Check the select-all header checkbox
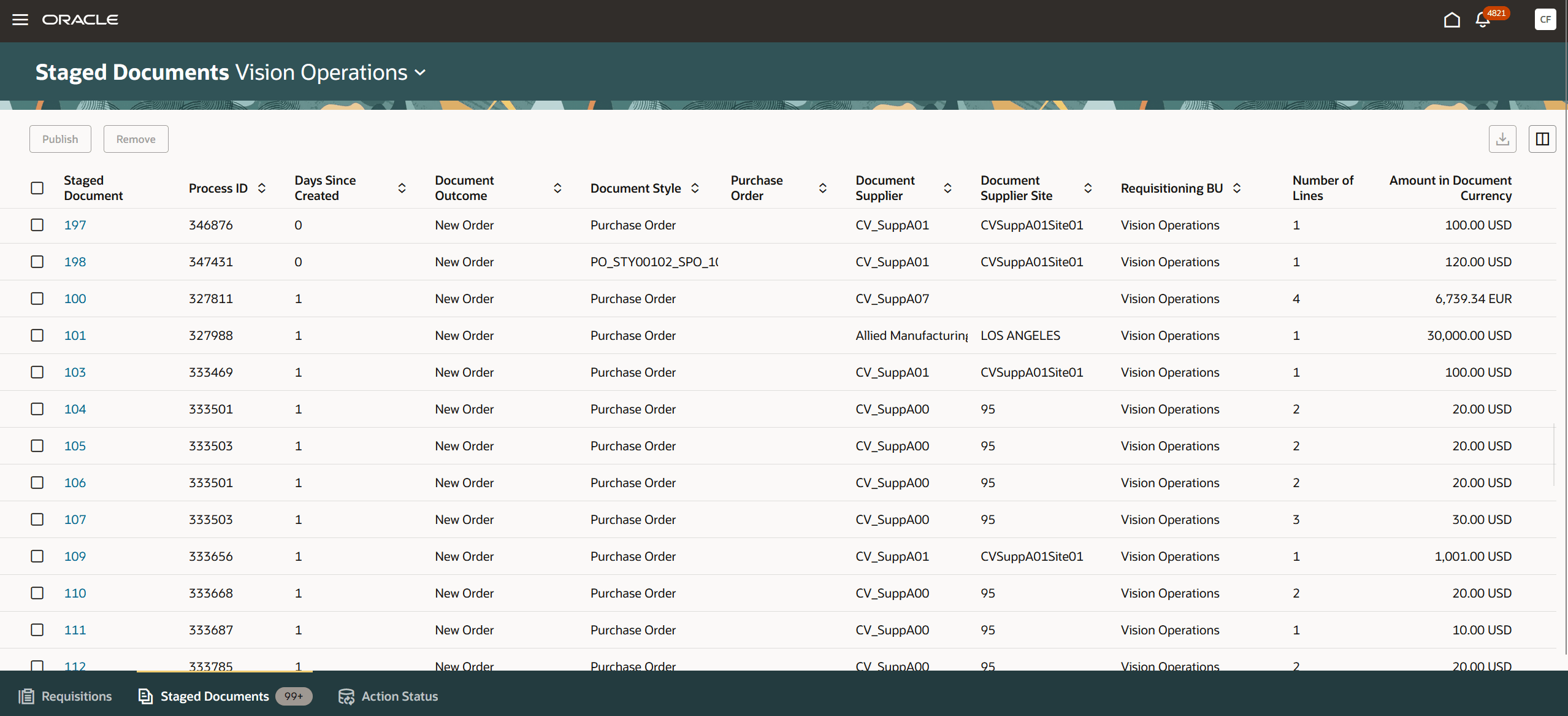The image size is (1568, 716). 37,188
